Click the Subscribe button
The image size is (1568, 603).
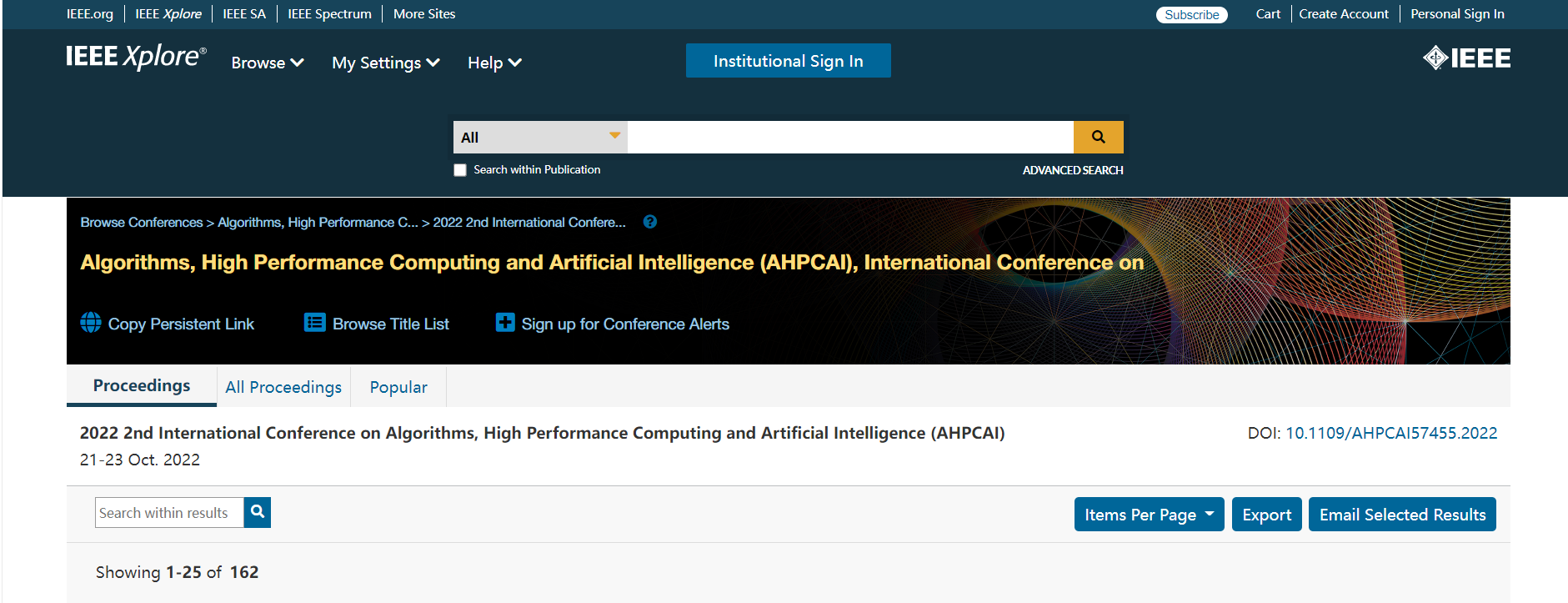click(1191, 15)
